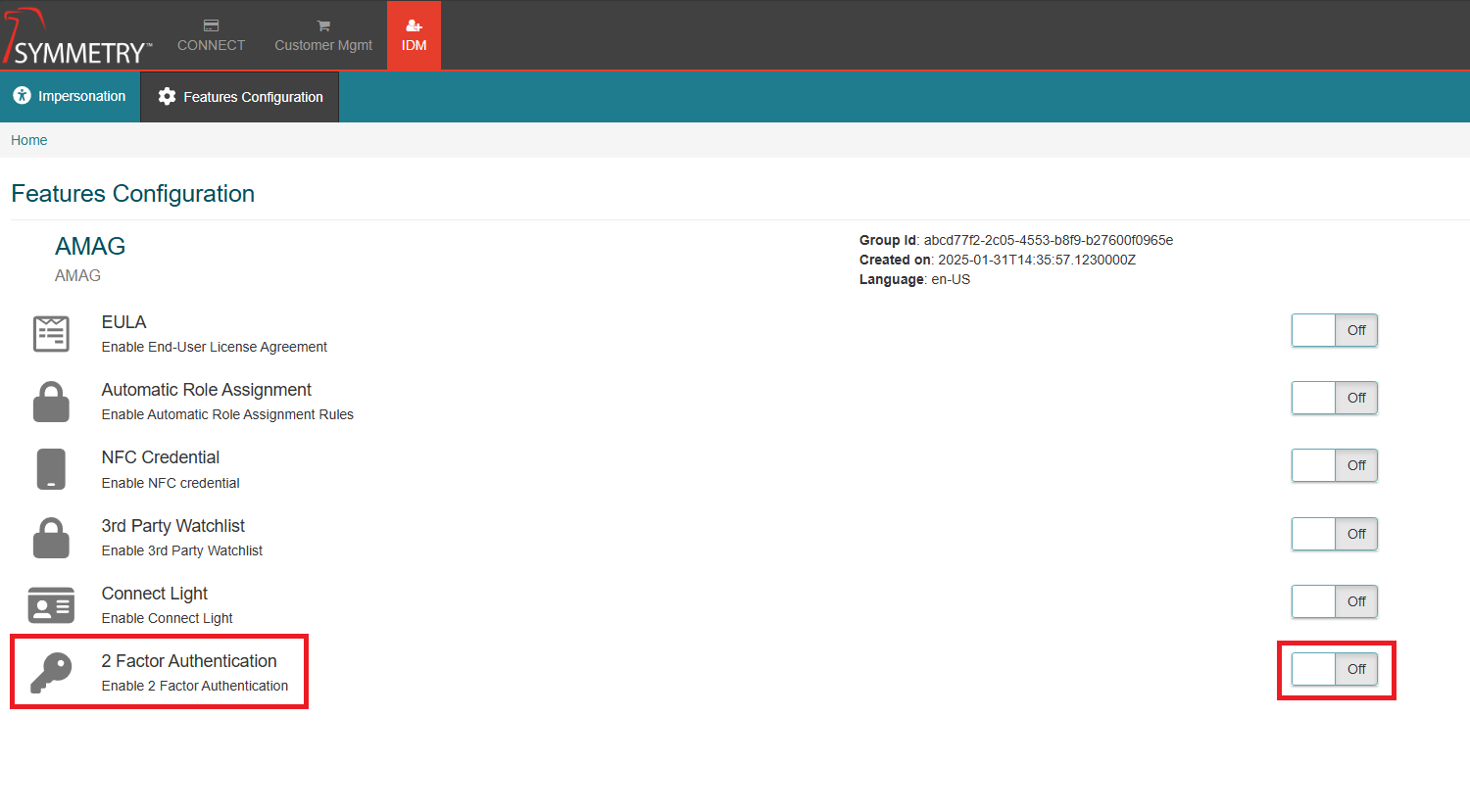Click the 3rd Party Watchlist title
Image resolution: width=1470 pixels, height=812 pixels.
pyautogui.click(x=173, y=526)
